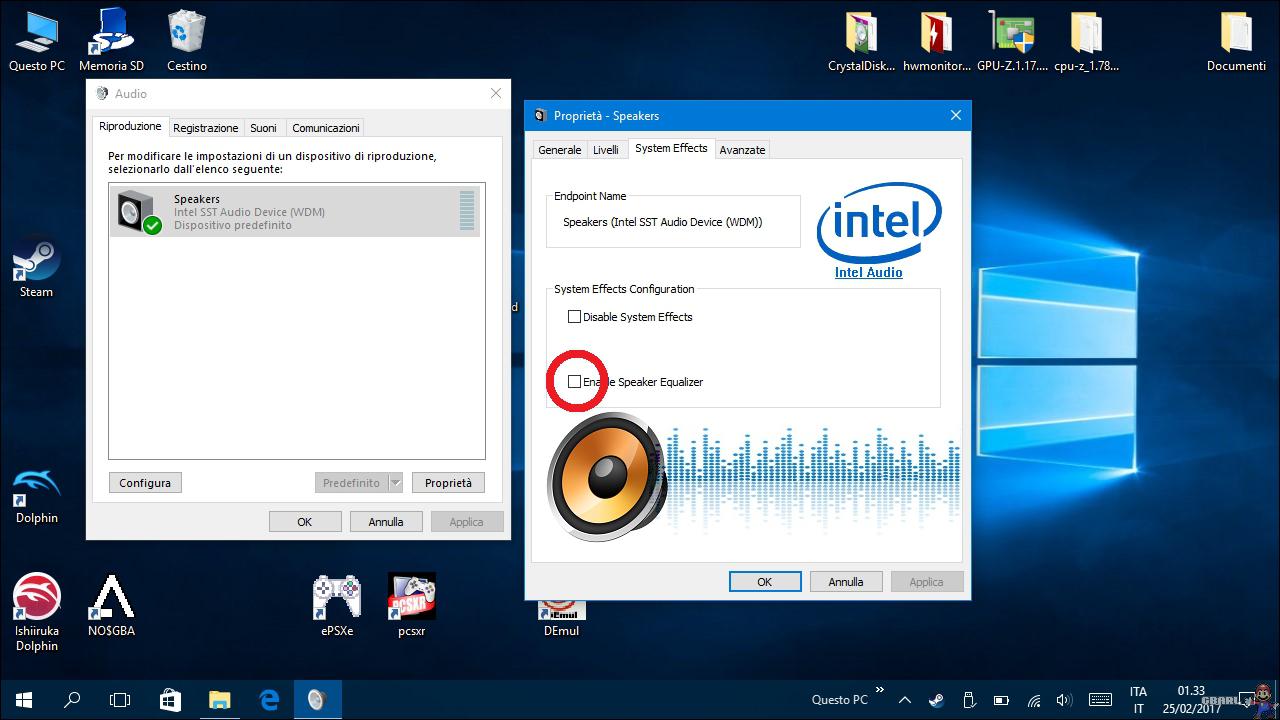Viewport: 1280px width, 720px height.
Task: Open the volume control in the tray
Action: tap(1065, 700)
